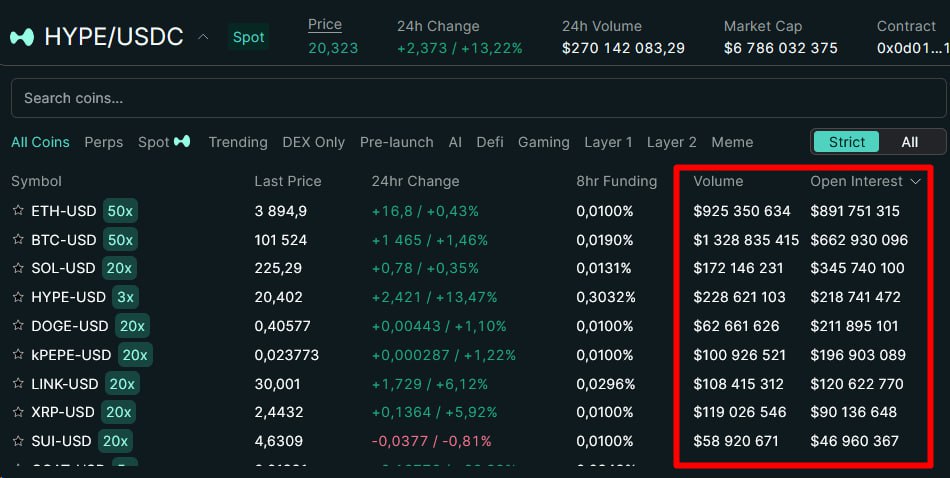This screenshot has width=950, height=478.
Task: Select the DOGE-USD symbol
Action: tap(70, 326)
